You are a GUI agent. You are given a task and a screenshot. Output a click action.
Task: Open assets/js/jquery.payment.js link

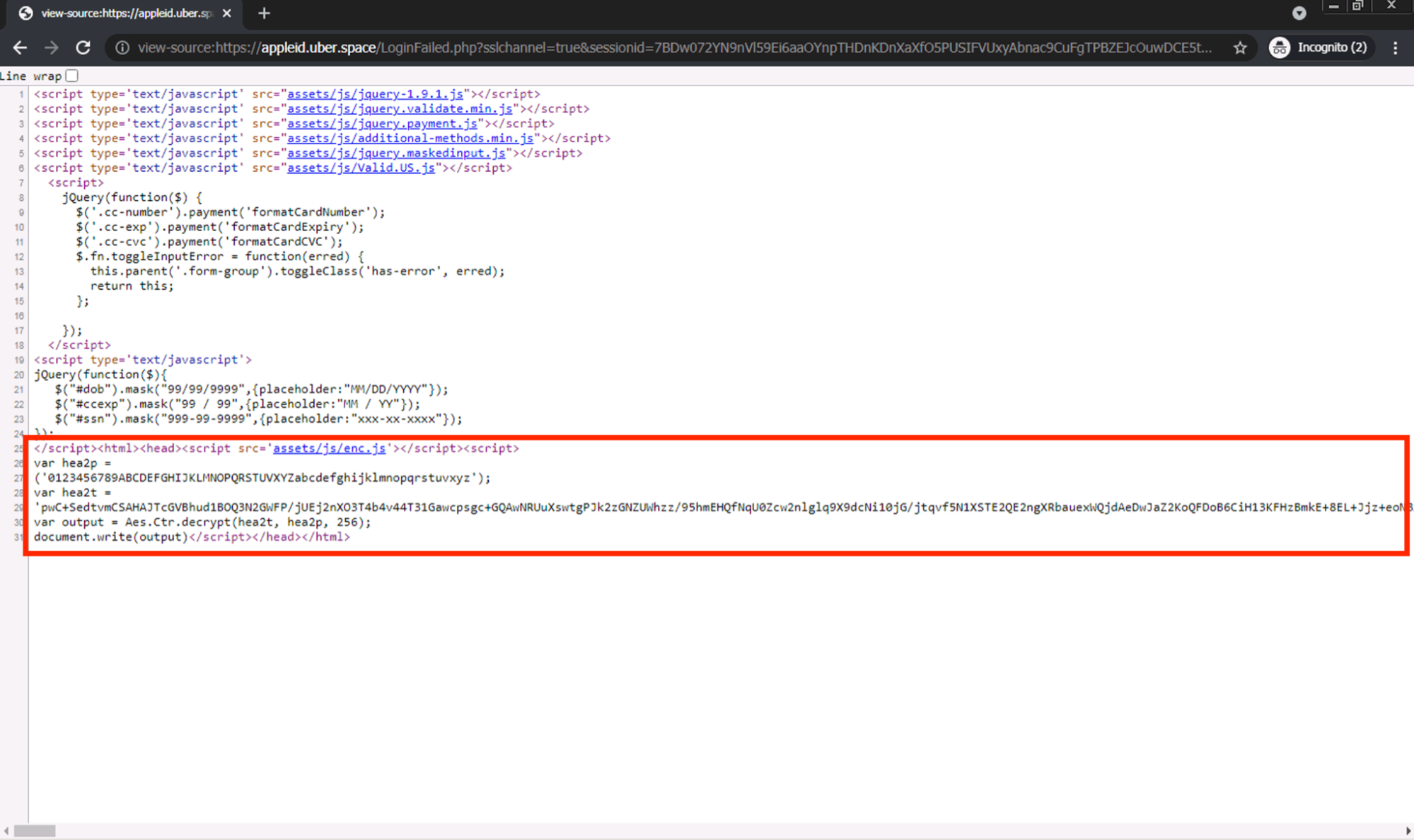tap(382, 124)
